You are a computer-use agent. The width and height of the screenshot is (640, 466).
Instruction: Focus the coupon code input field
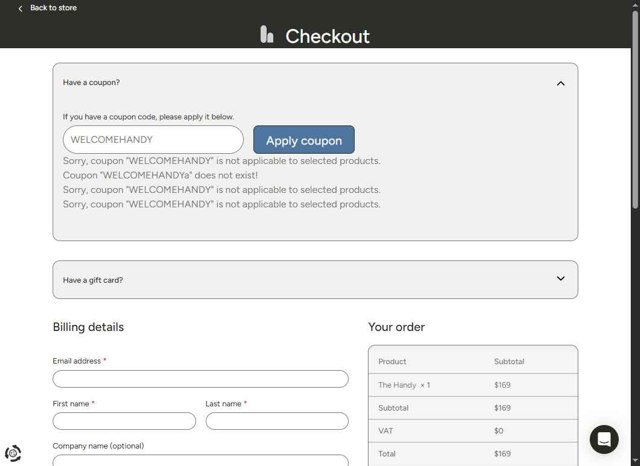click(x=153, y=140)
